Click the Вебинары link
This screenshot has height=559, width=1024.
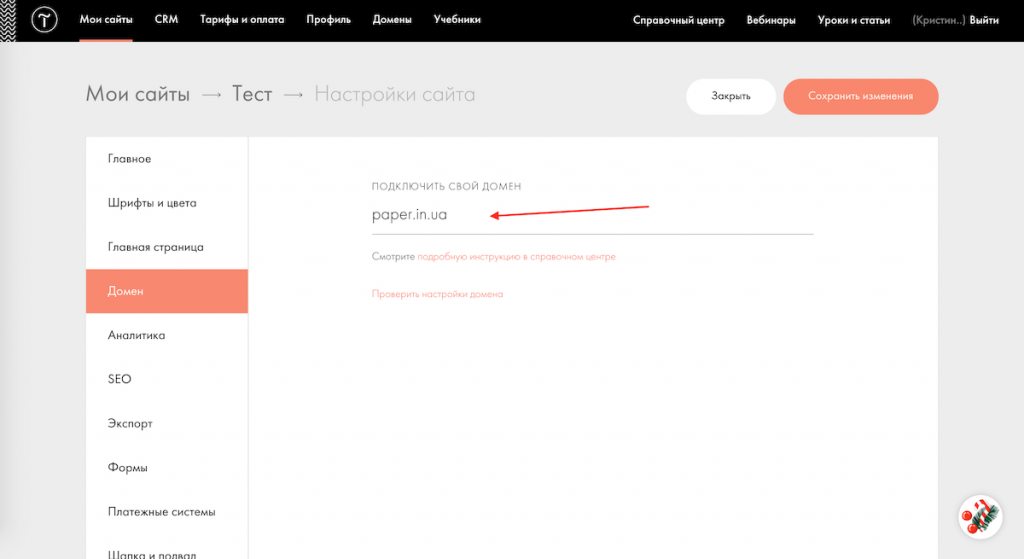[770, 20]
